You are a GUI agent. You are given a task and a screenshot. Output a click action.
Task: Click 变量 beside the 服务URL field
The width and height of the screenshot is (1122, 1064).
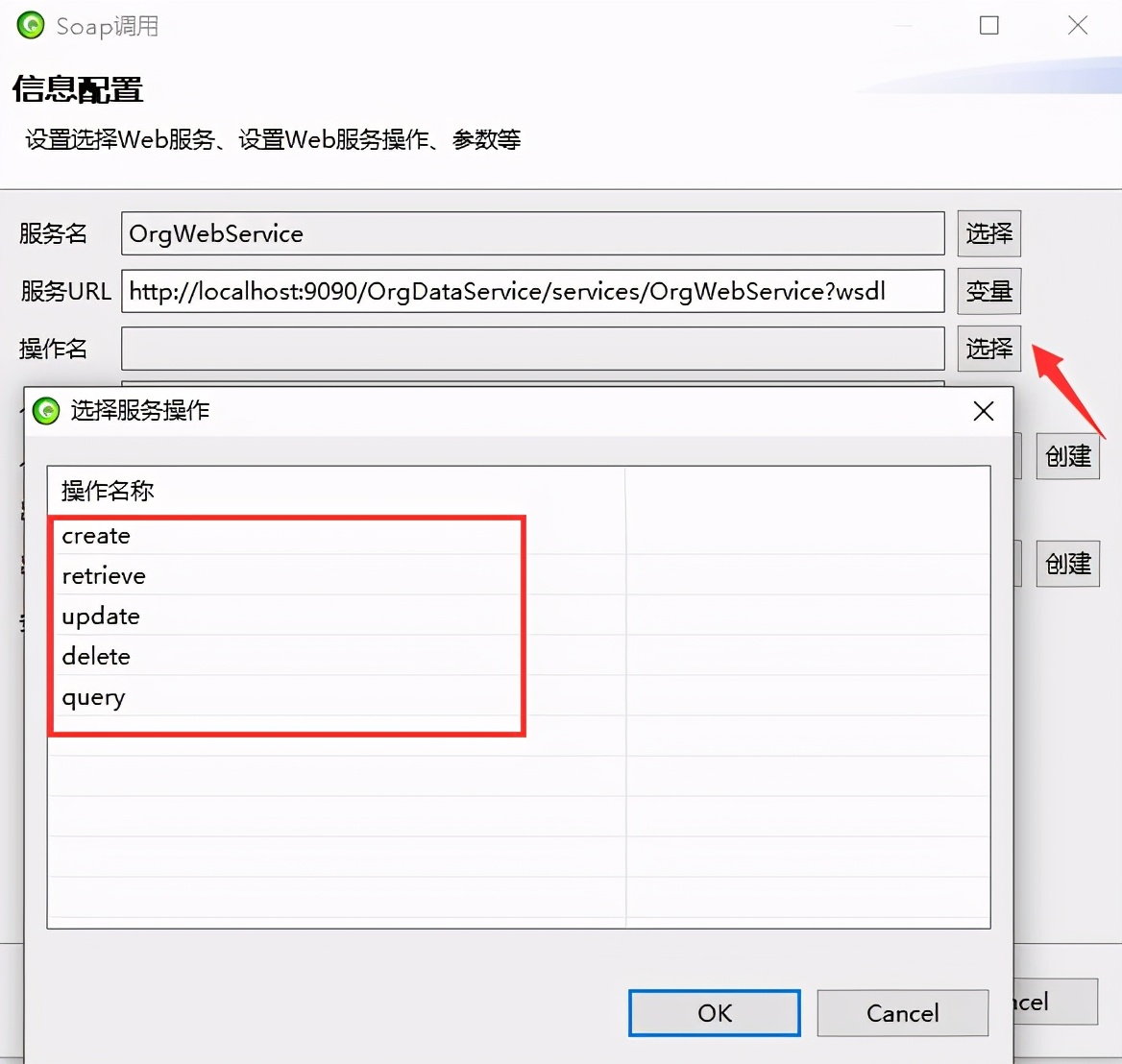click(988, 291)
